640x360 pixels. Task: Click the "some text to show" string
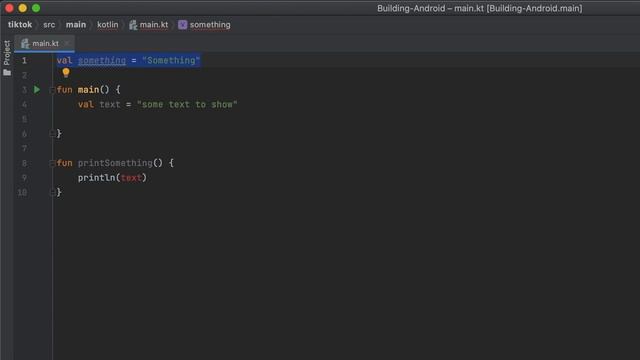click(x=187, y=104)
